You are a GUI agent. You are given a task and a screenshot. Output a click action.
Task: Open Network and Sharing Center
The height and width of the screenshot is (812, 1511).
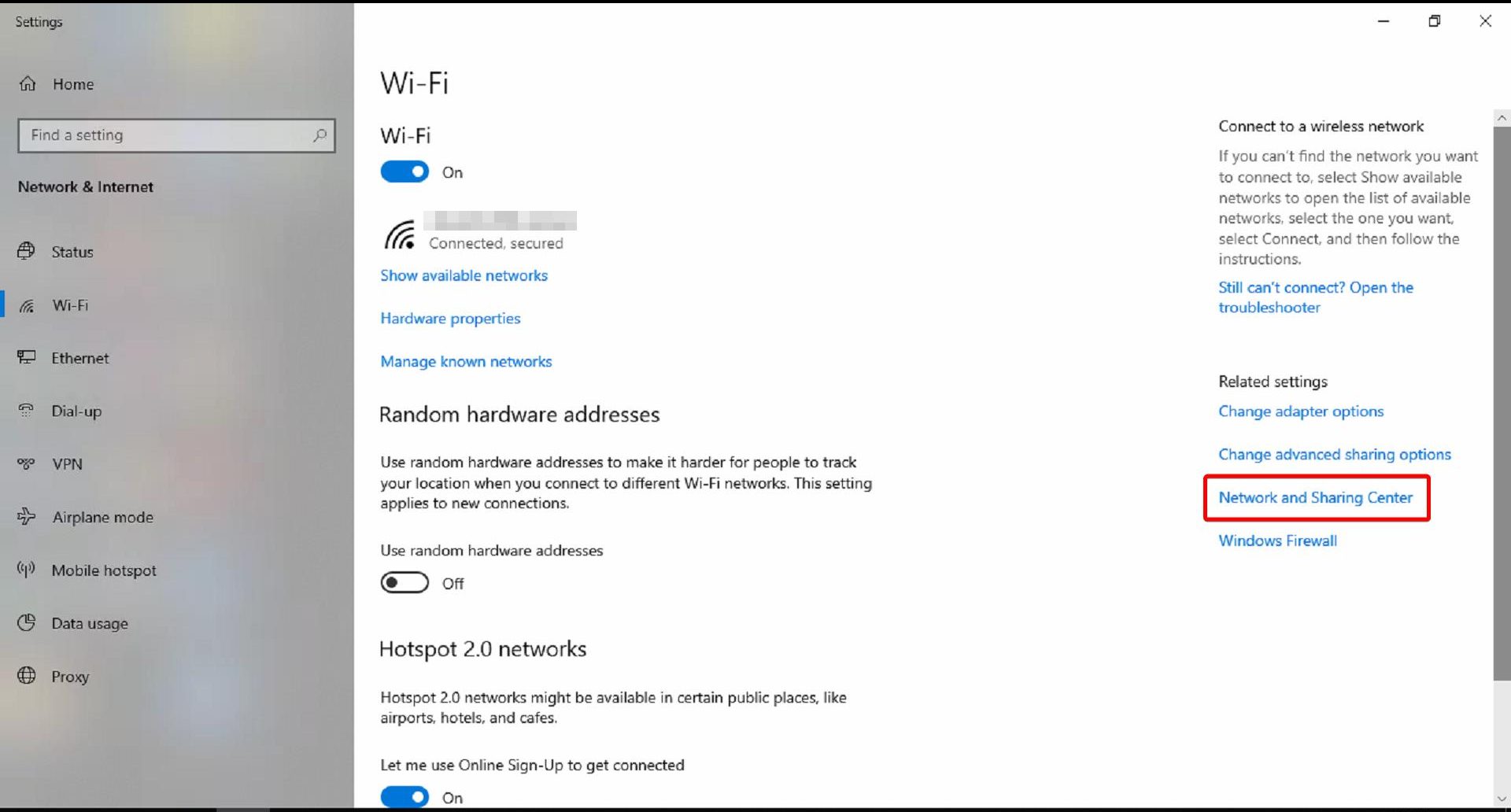1315,497
